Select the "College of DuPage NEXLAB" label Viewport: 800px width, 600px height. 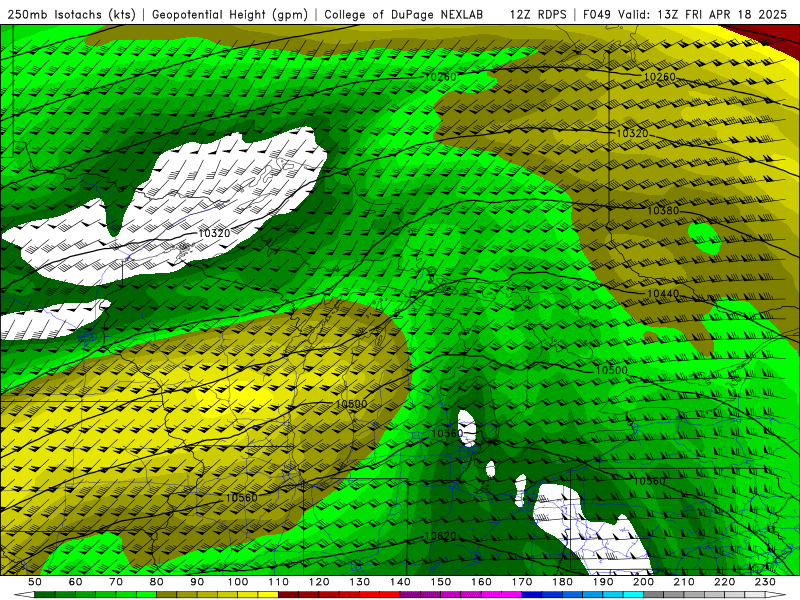coord(404,15)
